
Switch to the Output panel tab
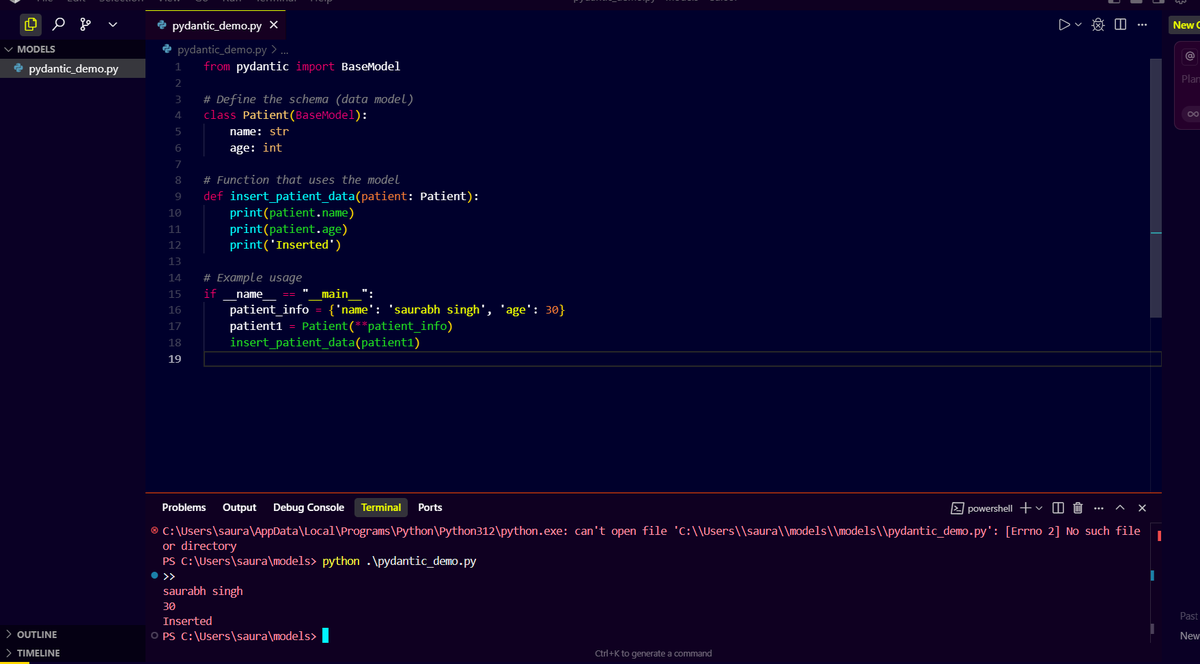(x=239, y=508)
